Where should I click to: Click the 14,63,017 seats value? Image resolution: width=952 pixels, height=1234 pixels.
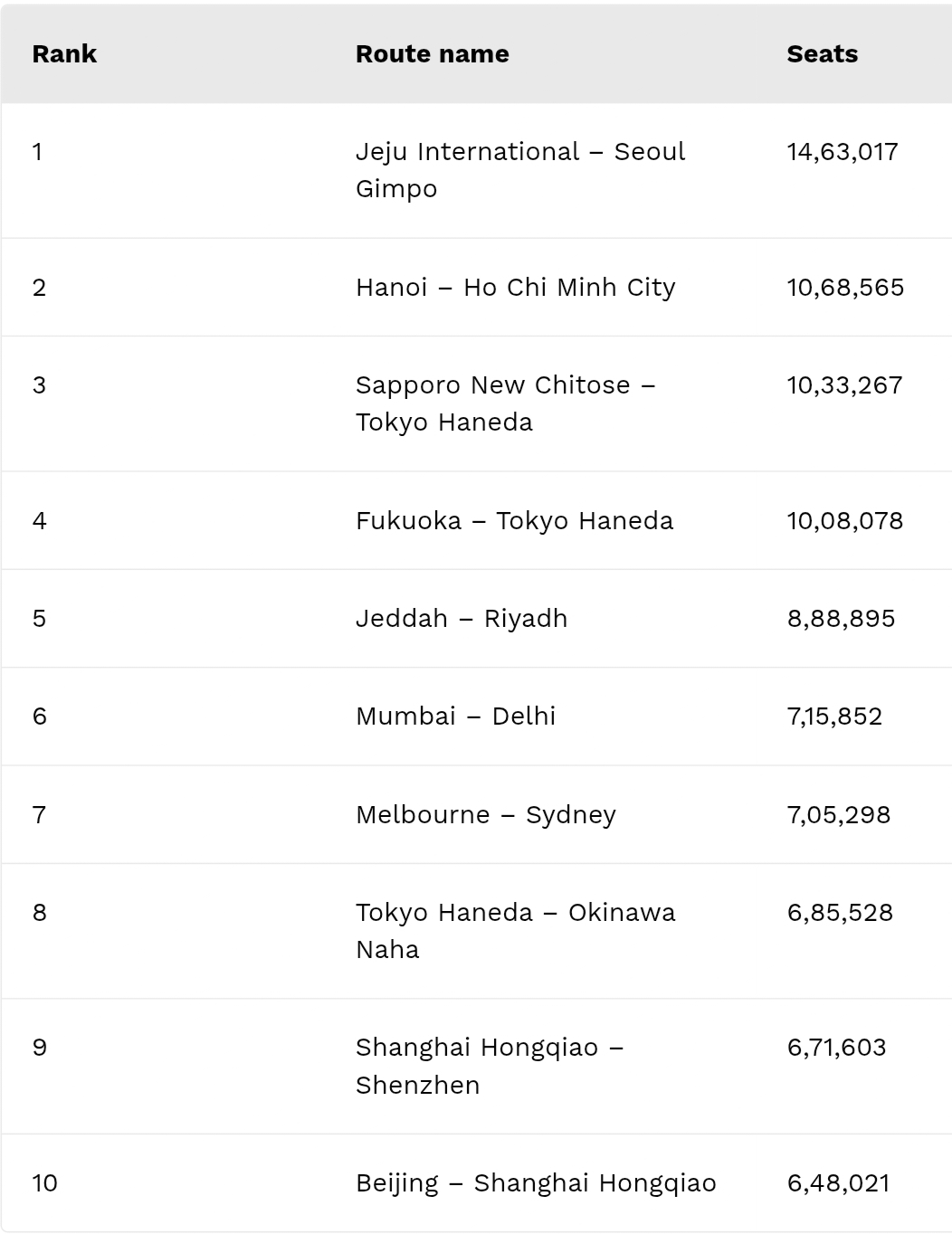click(842, 152)
